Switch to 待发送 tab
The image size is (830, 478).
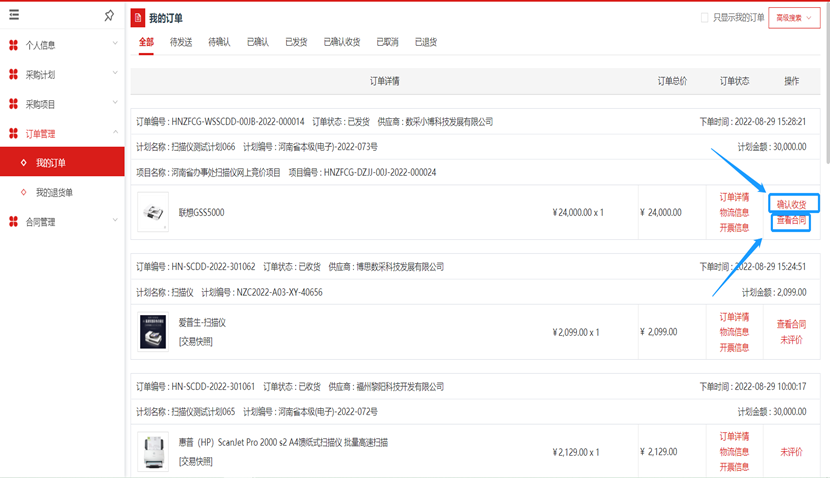click(181, 42)
